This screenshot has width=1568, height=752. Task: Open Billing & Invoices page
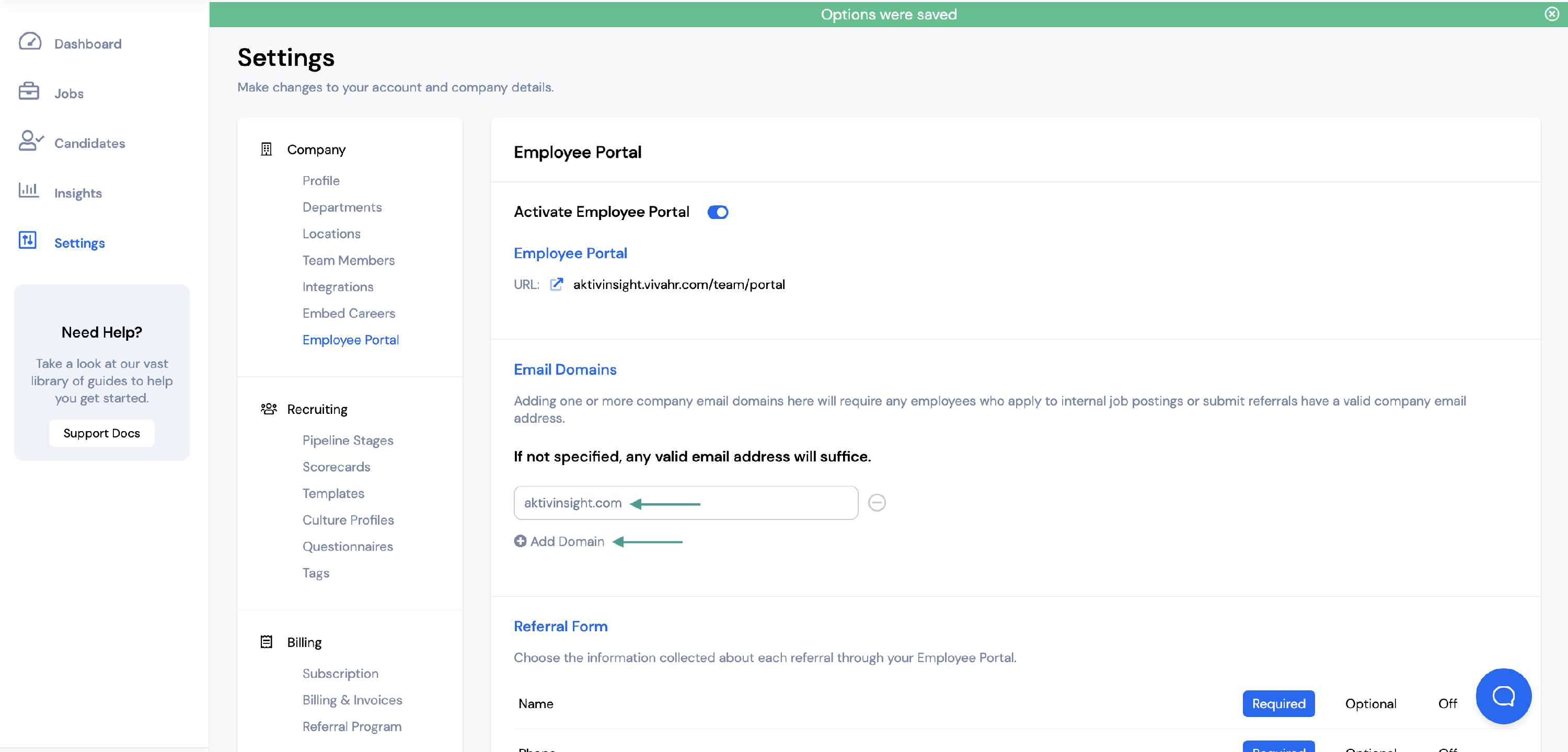352,700
